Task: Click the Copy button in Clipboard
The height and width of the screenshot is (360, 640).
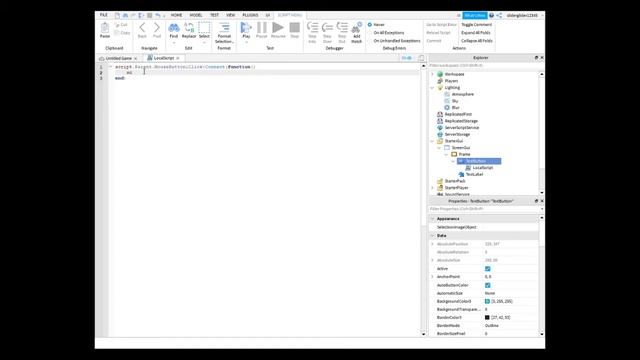Action: (122, 33)
